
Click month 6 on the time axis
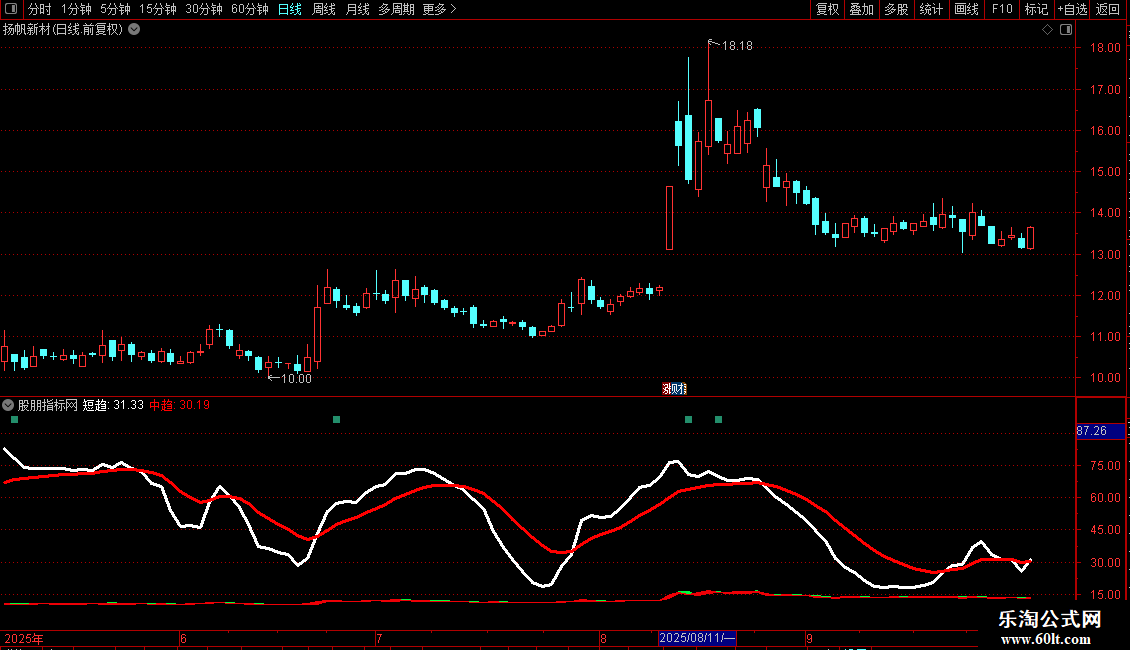click(x=183, y=638)
